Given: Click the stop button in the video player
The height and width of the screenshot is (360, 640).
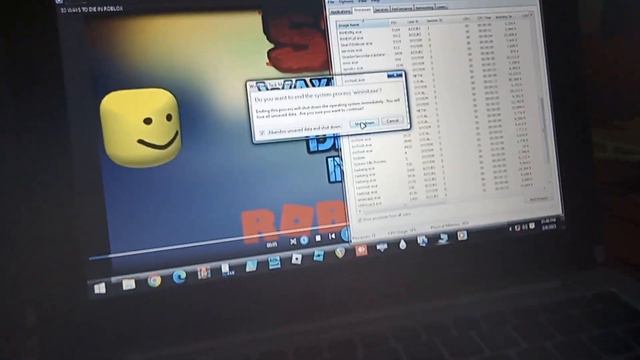Looking at the screenshot, I should pyautogui.click(x=318, y=238).
